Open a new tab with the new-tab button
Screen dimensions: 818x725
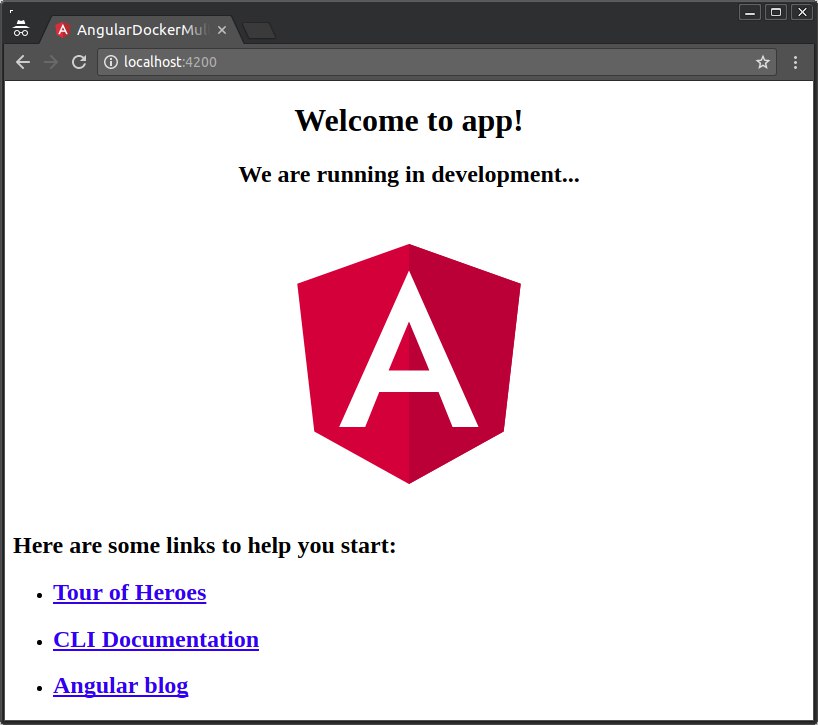(259, 31)
